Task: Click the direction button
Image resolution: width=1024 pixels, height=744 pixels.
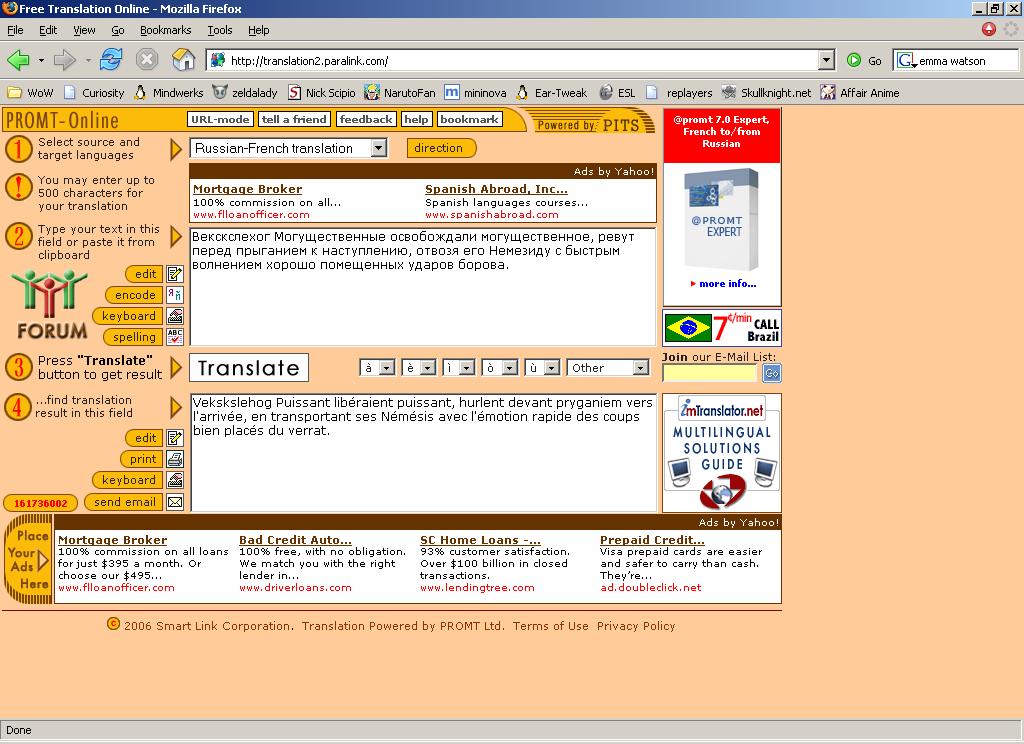Action: pyautogui.click(x=439, y=148)
